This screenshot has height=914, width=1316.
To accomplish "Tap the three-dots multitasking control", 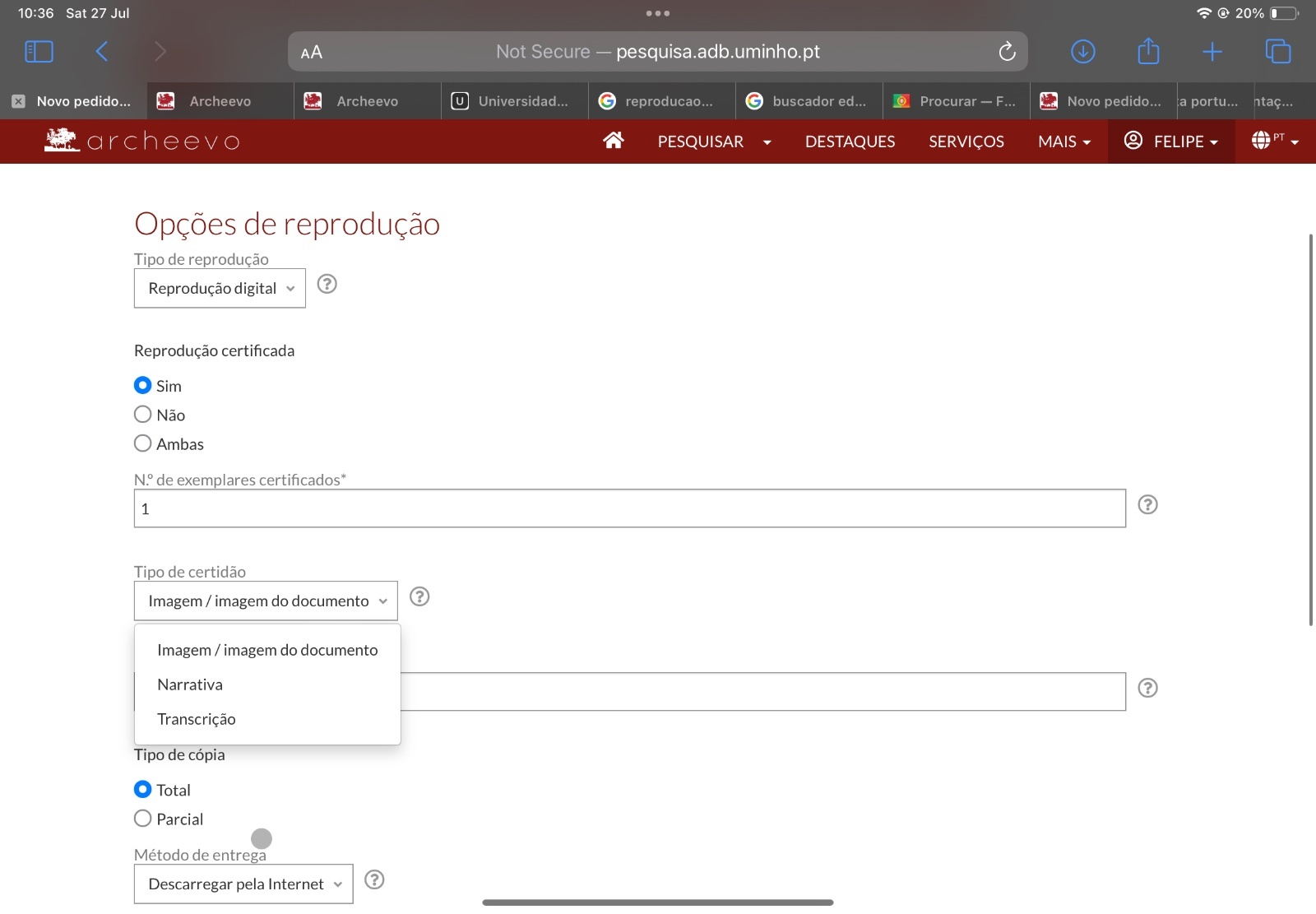I will 658,13.
